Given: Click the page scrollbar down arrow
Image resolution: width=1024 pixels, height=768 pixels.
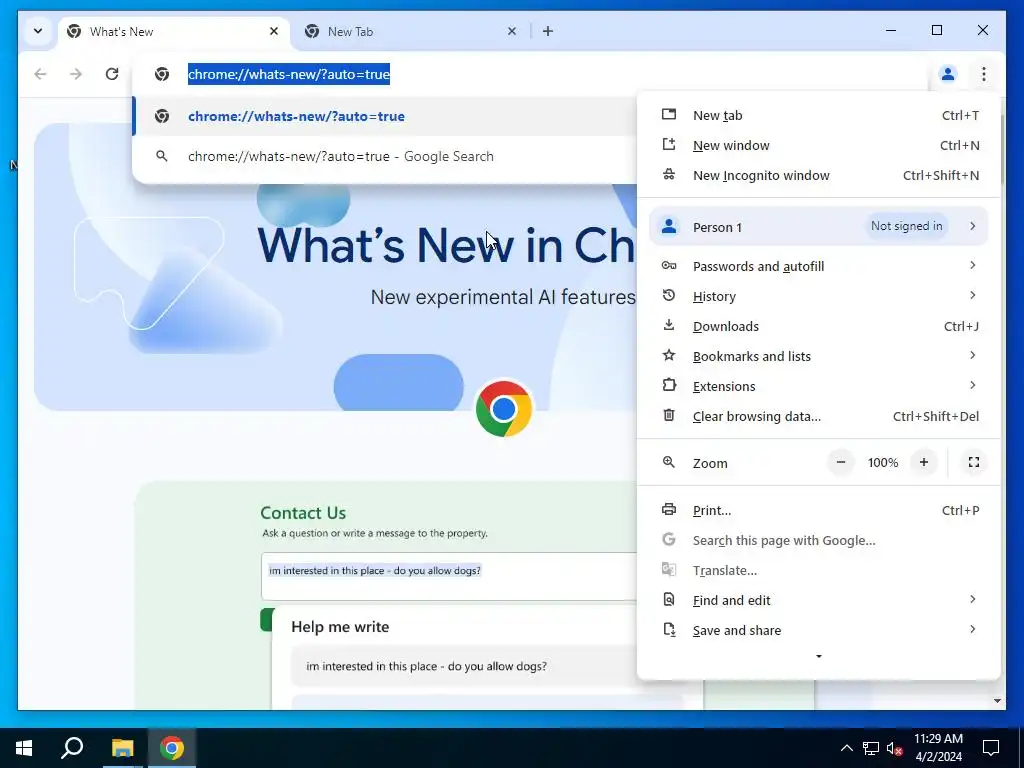Looking at the screenshot, I should (997, 701).
